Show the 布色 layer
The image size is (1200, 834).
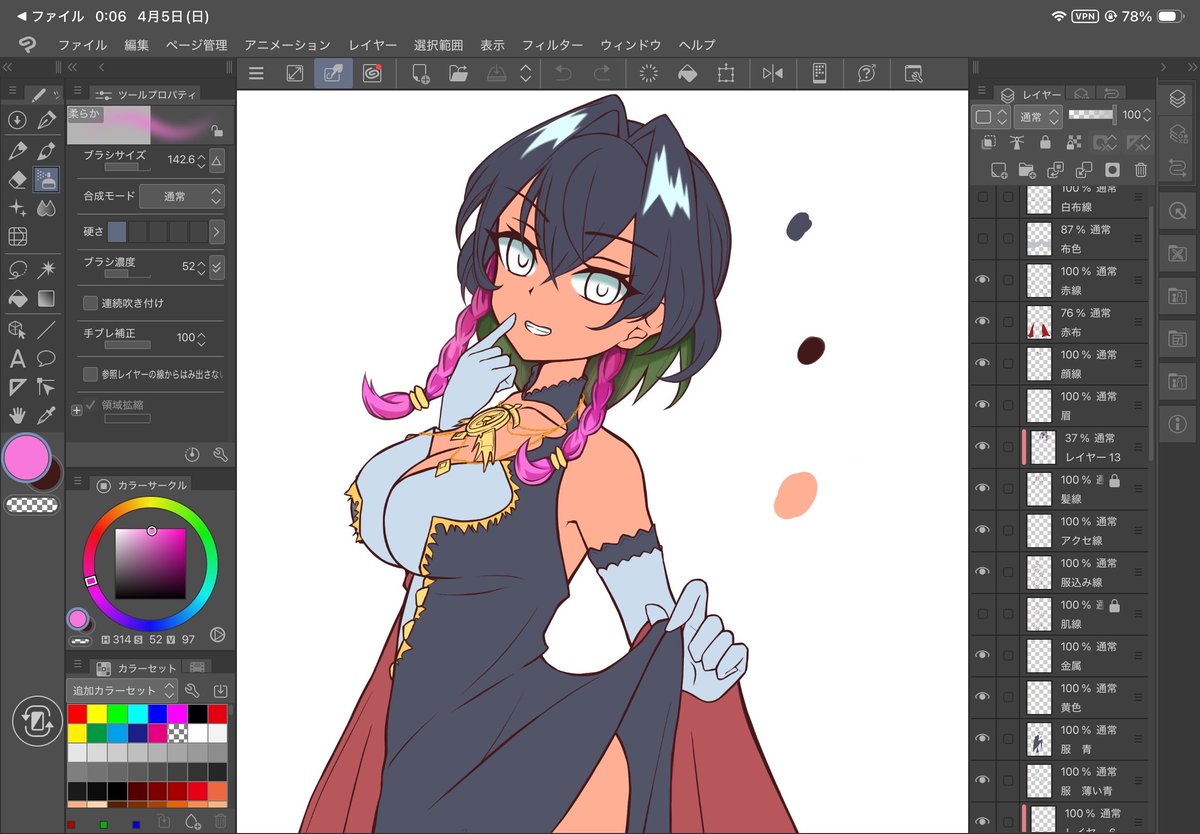[982, 239]
